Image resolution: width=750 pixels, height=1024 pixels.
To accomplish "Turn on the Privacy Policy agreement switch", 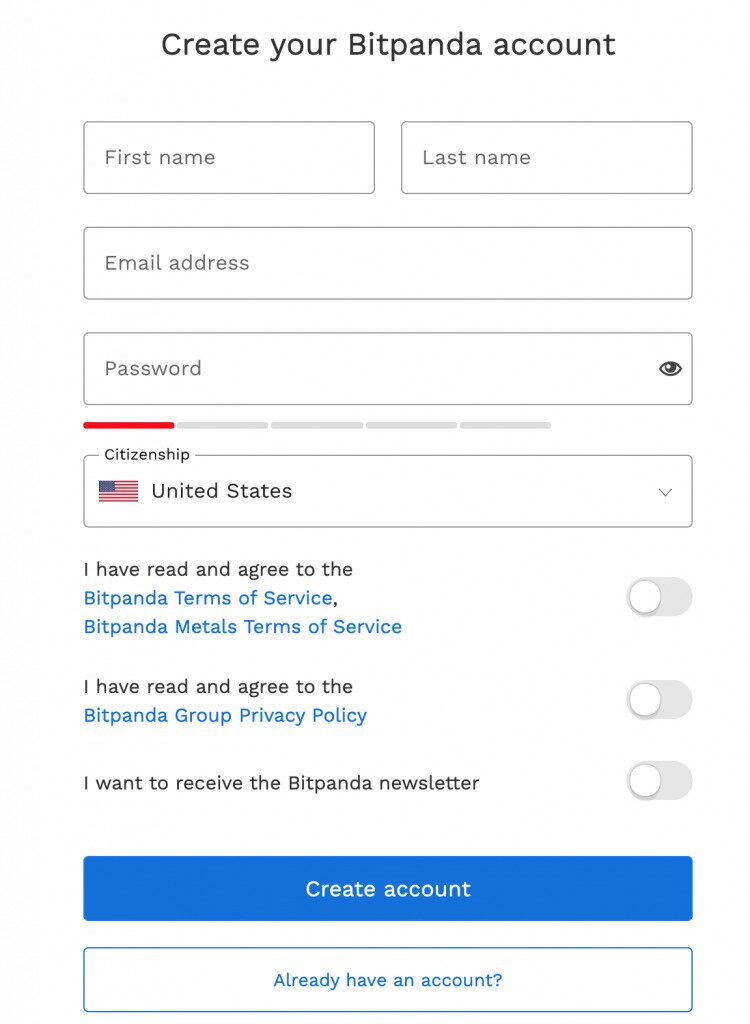I will (x=659, y=700).
